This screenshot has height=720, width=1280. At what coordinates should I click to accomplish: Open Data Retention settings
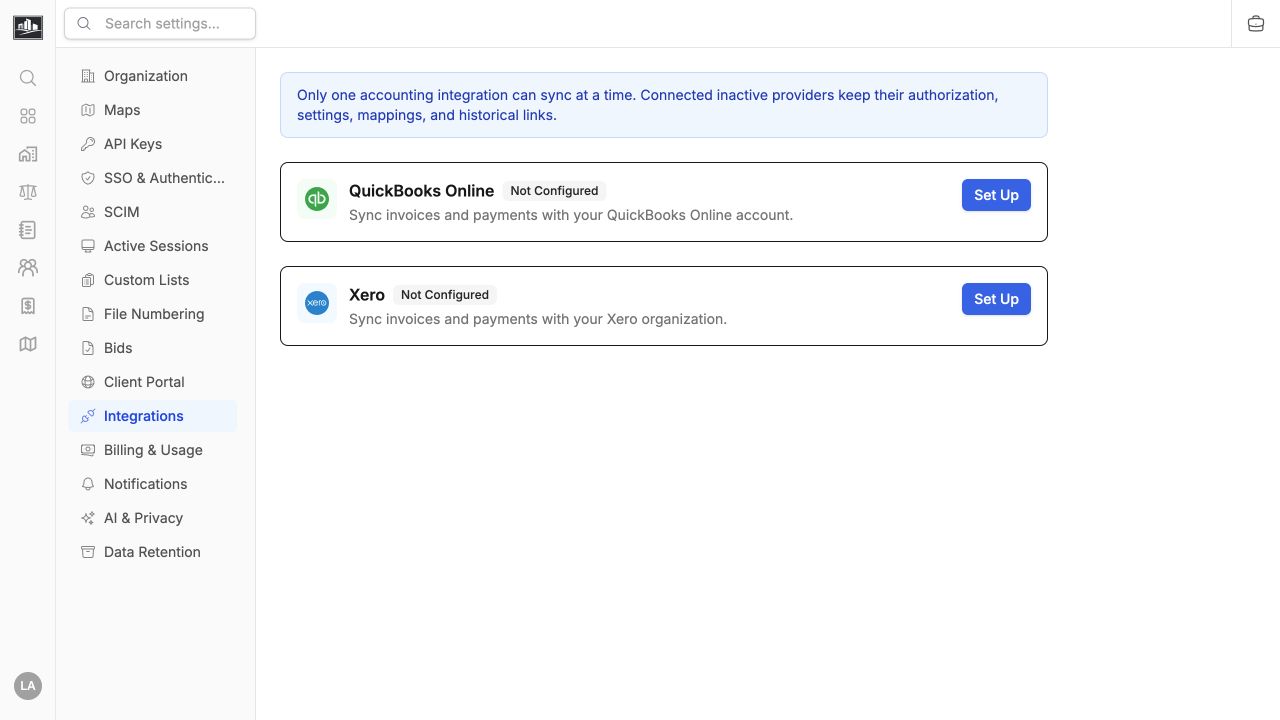click(153, 552)
